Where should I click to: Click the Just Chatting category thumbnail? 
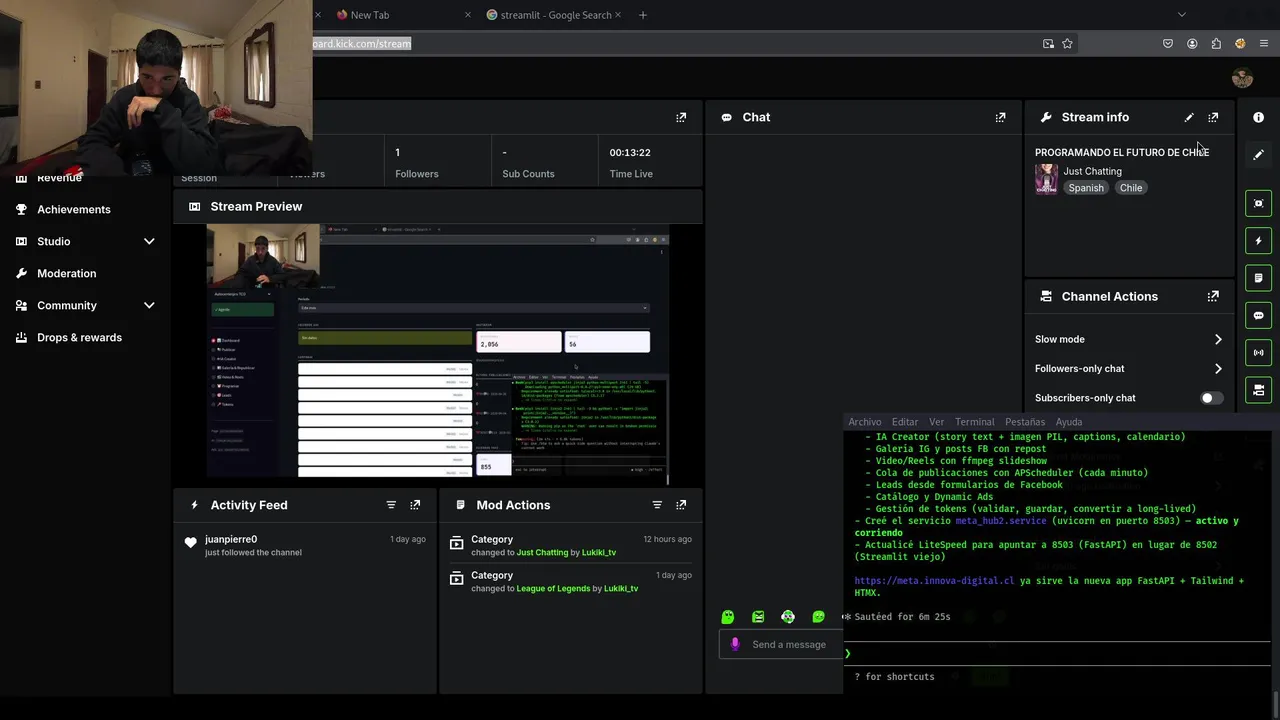(1046, 179)
